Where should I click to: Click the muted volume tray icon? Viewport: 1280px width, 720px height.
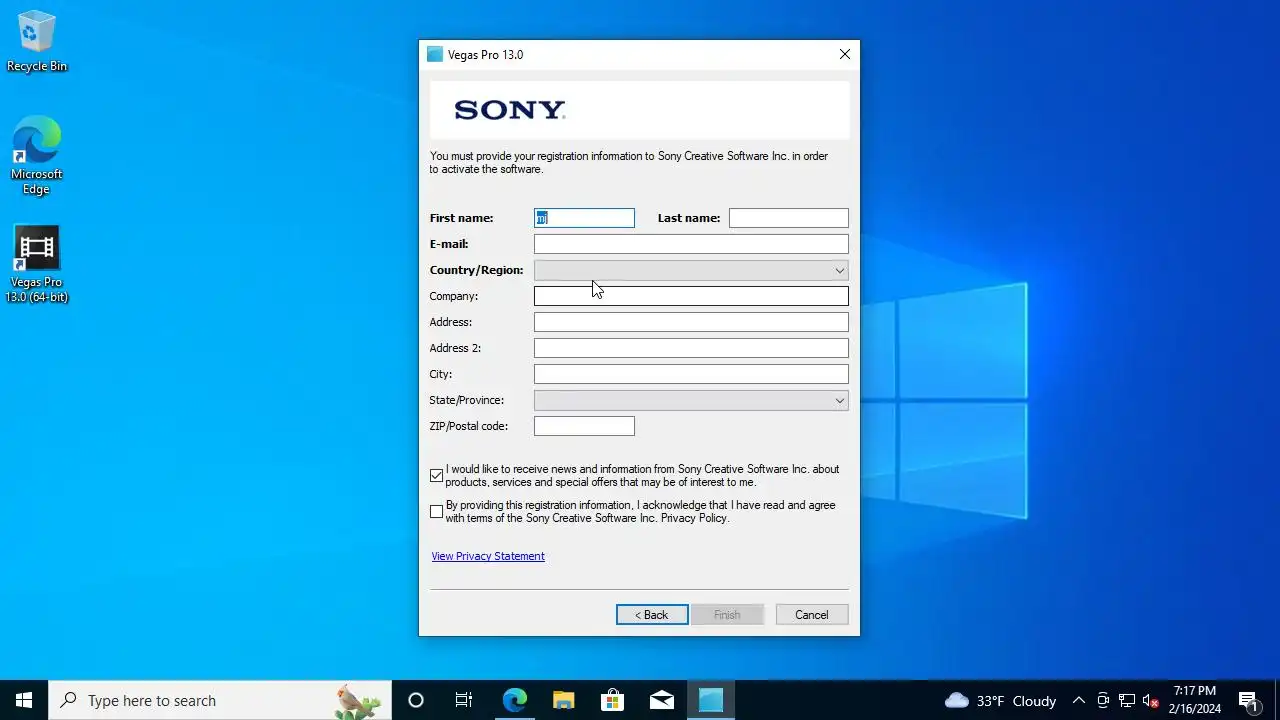tap(1150, 700)
